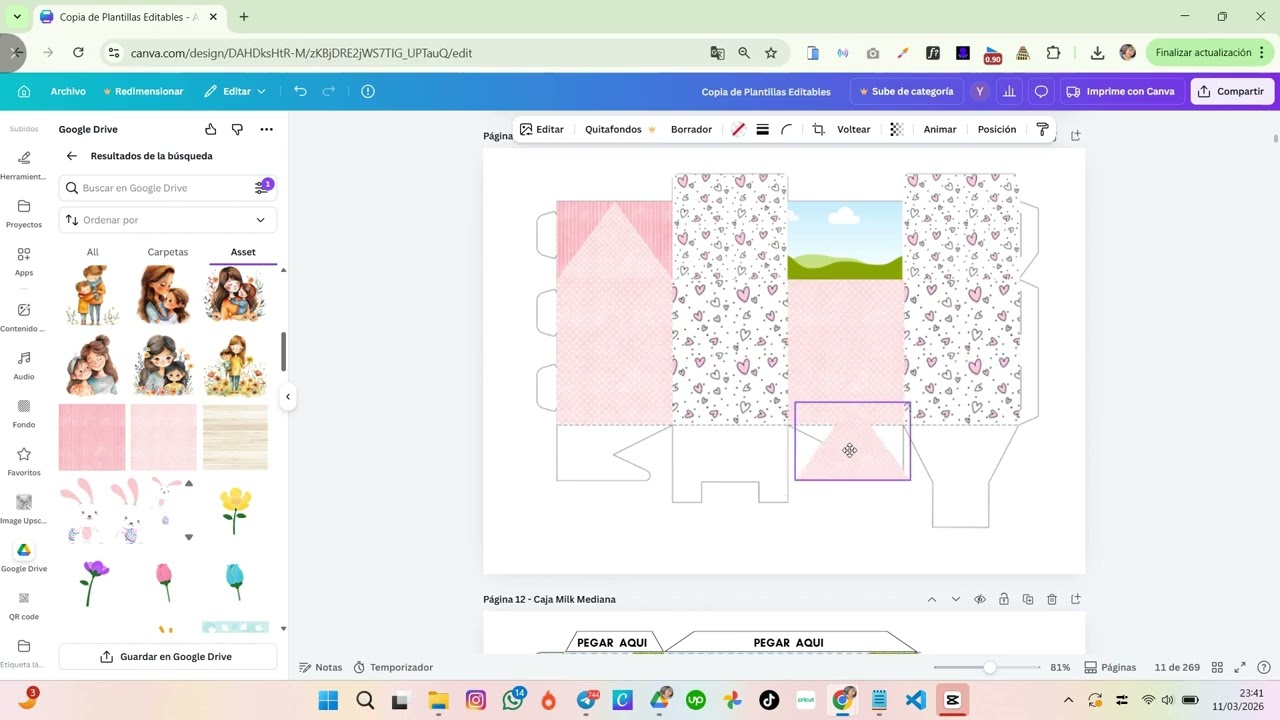Toggle the Páginas thumbnail strip
The height and width of the screenshot is (720, 1280).
tap(1110, 667)
